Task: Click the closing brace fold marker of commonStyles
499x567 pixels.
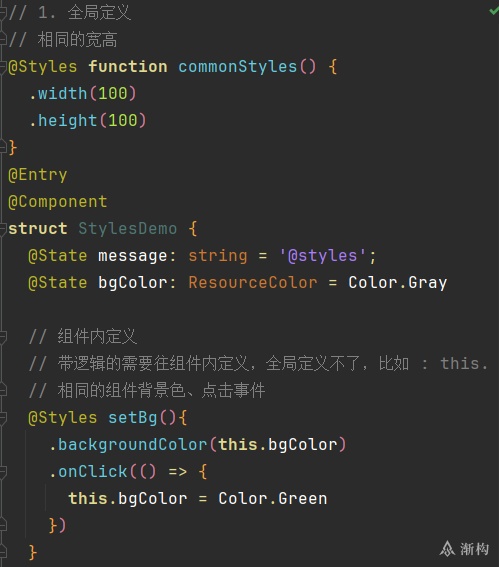Action: 3,148
